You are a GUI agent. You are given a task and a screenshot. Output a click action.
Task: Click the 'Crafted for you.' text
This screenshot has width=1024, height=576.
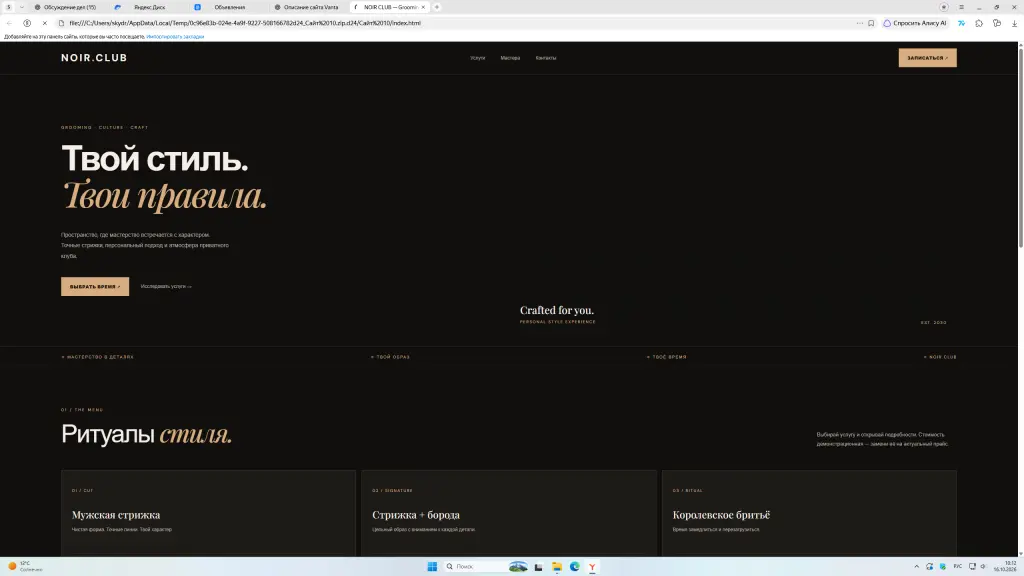pyautogui.click(x=556, y=310)
